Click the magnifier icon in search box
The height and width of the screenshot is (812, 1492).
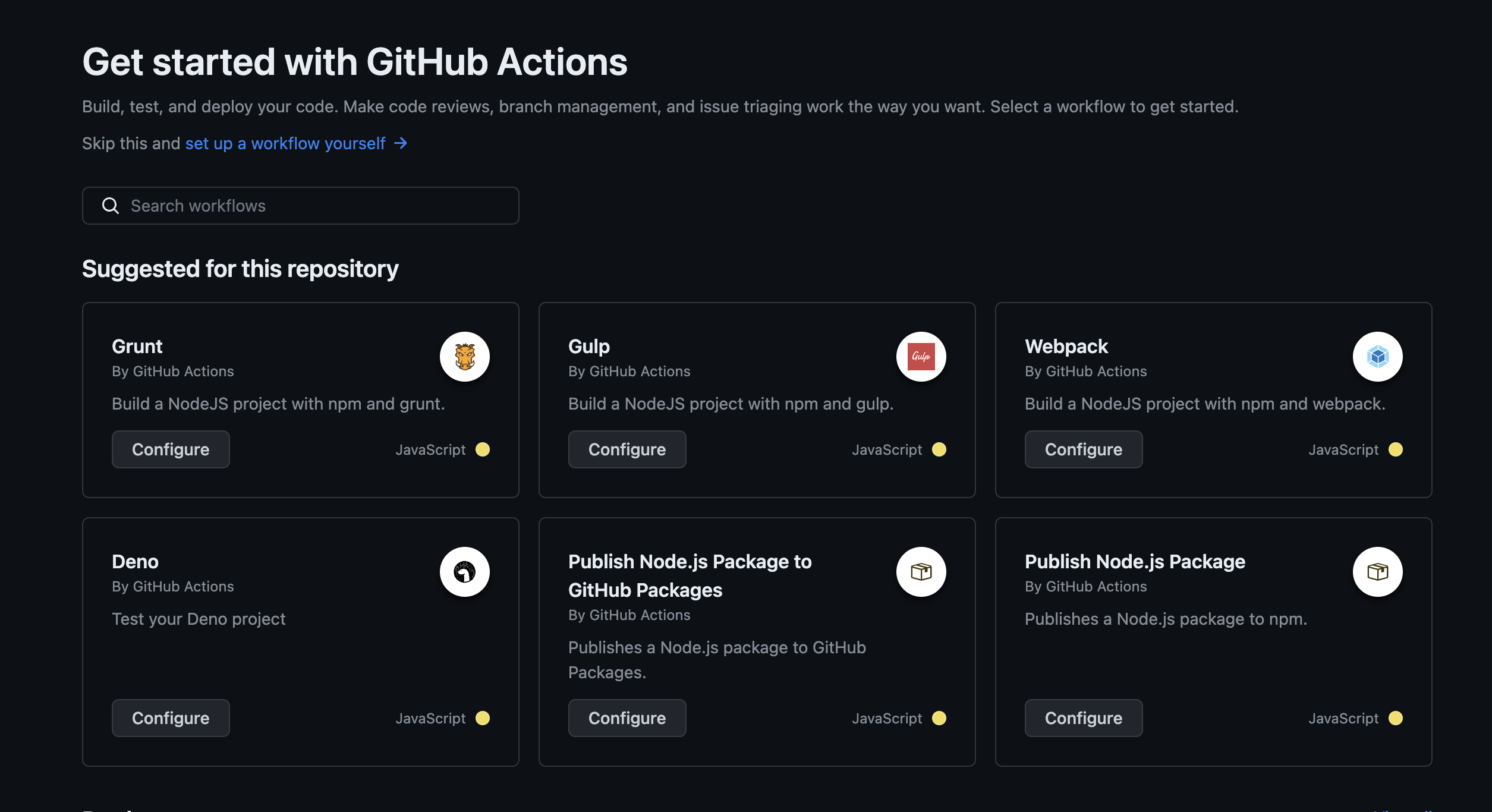111,206
